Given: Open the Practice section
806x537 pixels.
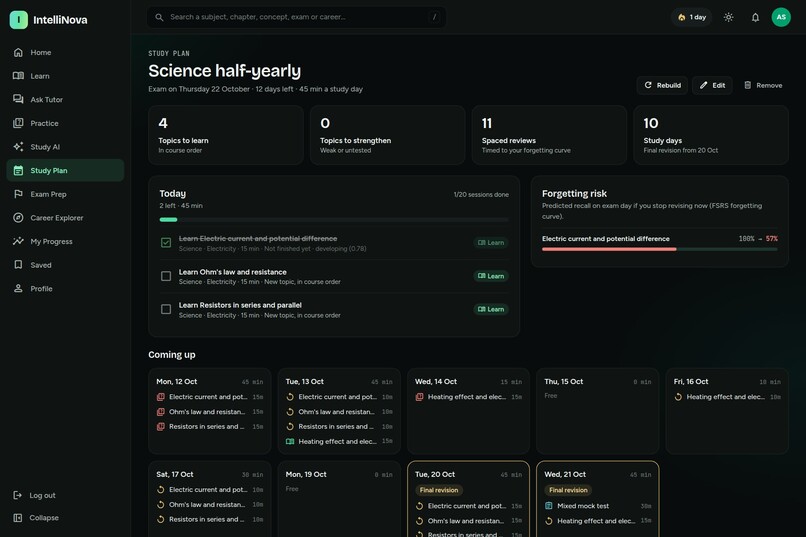Looking at the screenshot, I should pos(65,123).
